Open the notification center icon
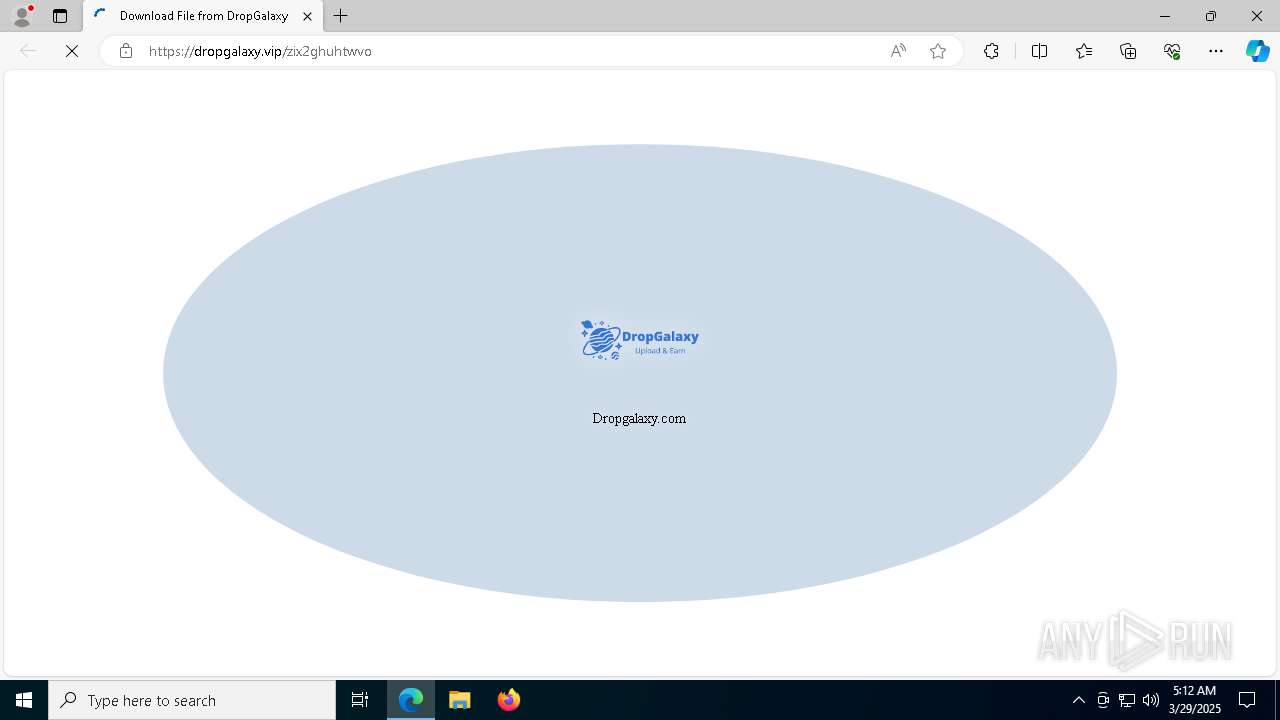 pos(1247,700)
